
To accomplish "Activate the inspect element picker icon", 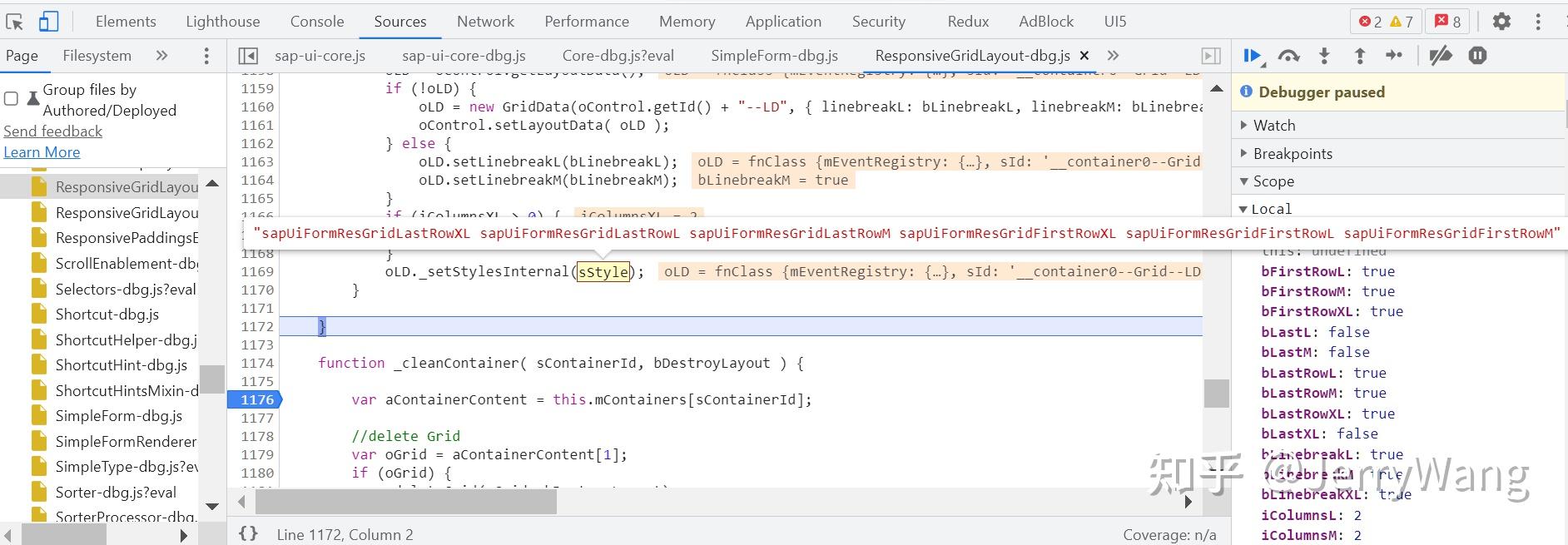I will (14, 22).
